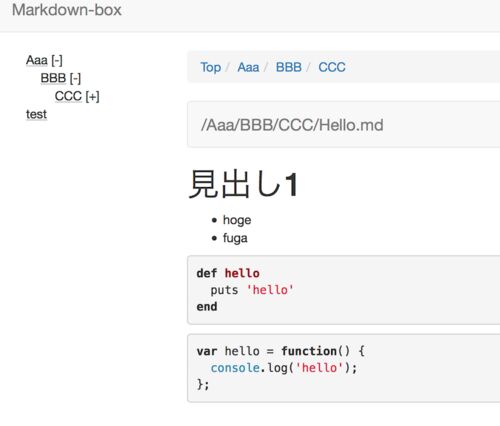The height and width of the screenshot is (426, 500).
Task: Open the BBB item in sidebar tree
Action: 53,78
